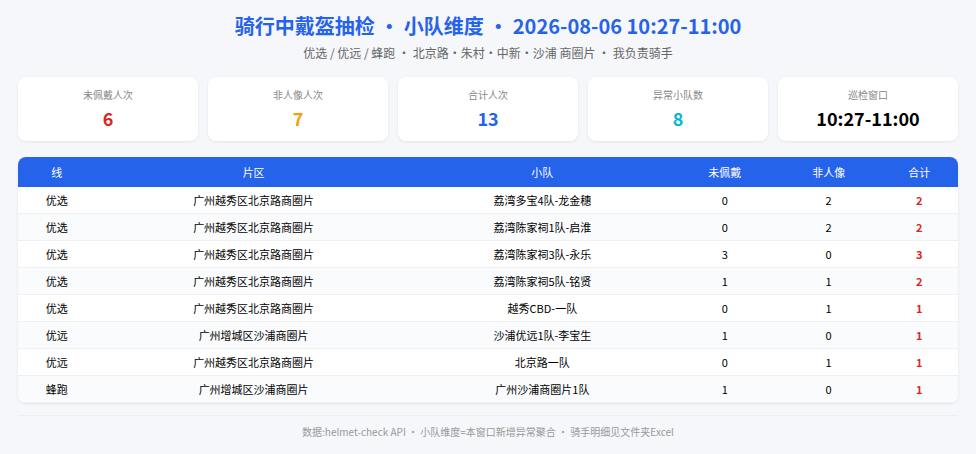Click 广州越秀区北京路商圈片 in 荔湾陈家祠5队-铭贤 row
Viewport: 976px width, 454px height.
pos(253,282)
